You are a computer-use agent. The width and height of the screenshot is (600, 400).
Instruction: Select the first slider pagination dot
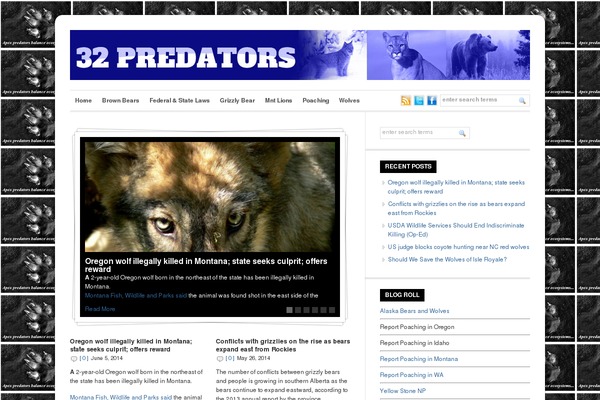coord(290,310)
